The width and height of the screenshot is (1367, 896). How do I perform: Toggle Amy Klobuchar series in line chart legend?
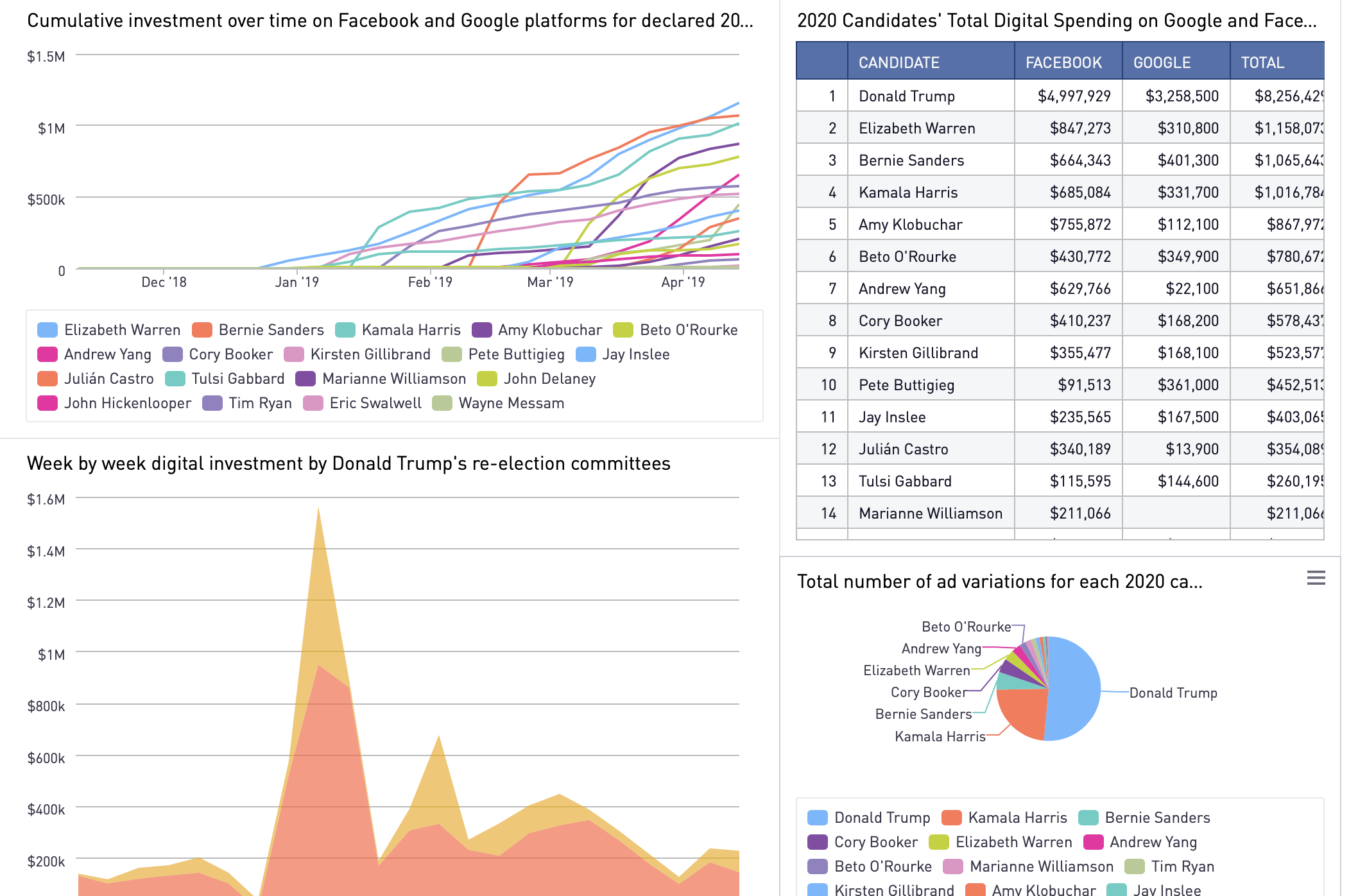(x=537, y=330)
